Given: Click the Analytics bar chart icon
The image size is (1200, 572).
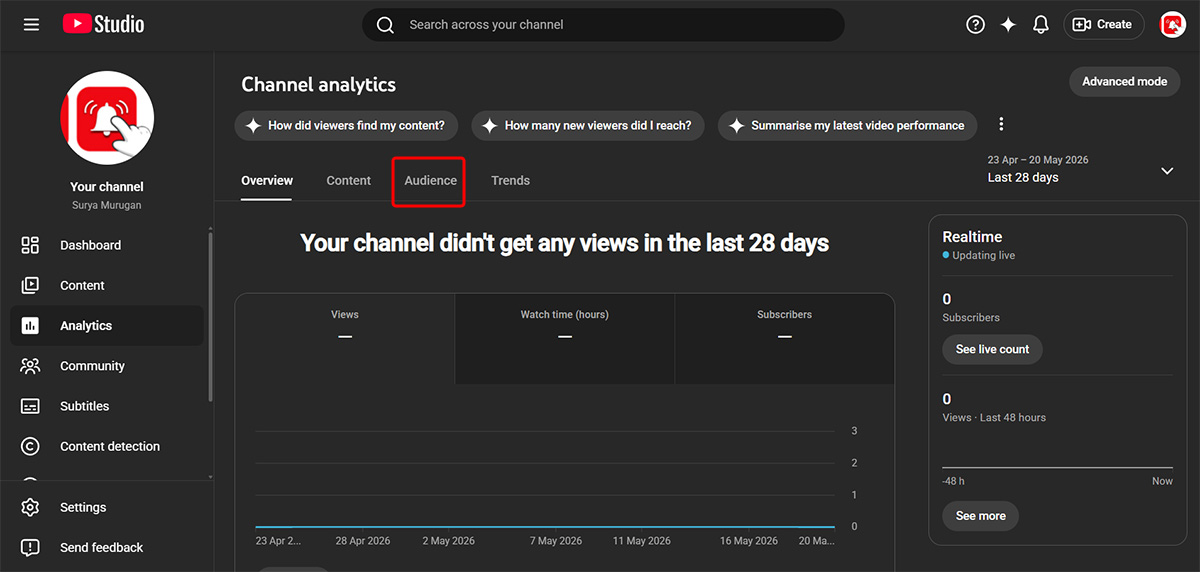Looking at the screenshot, I should pos(30,326).
